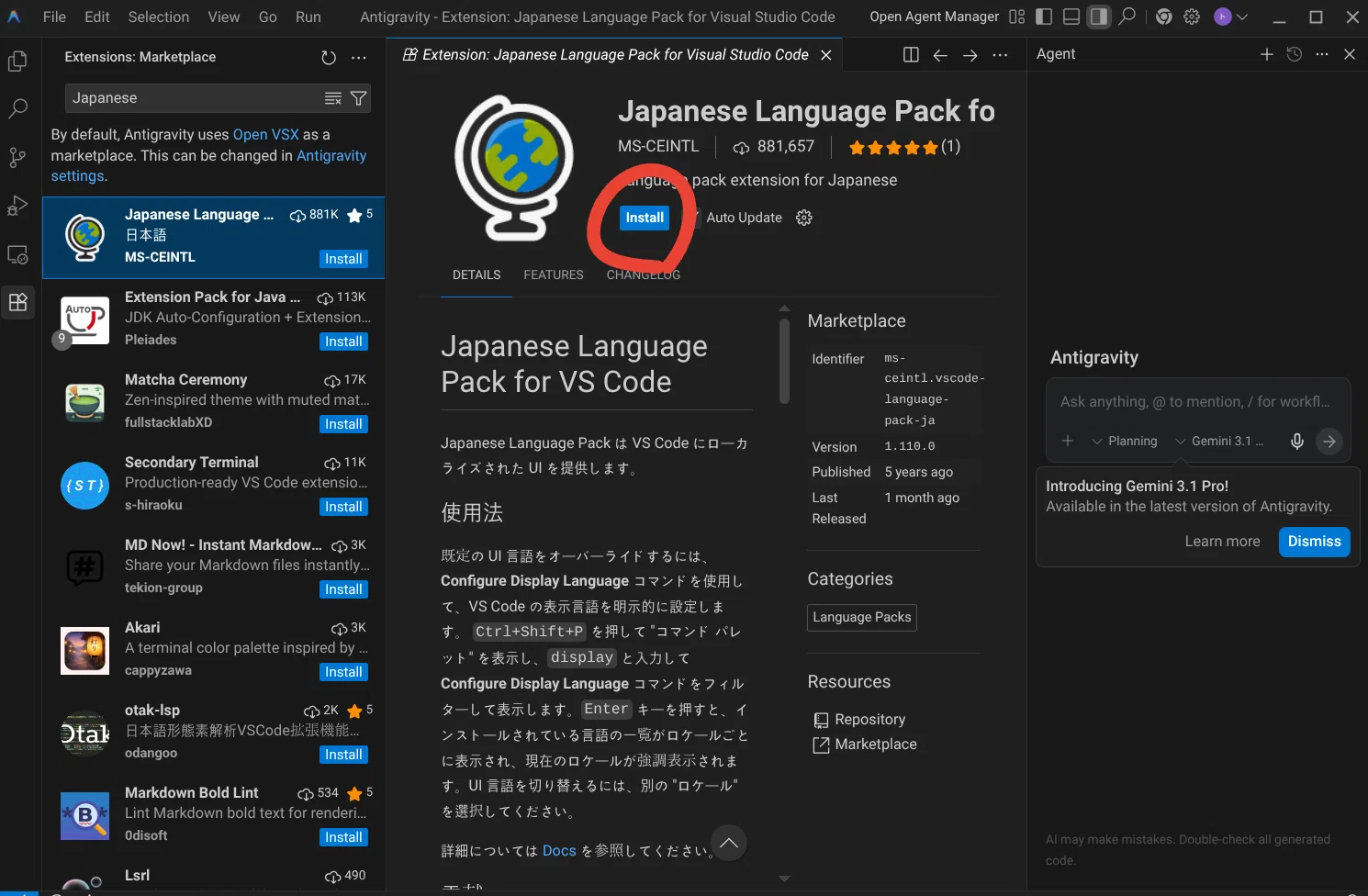
Task: Open the Docs link in readme
Action: pyautogui.click(x=559, y=851)
